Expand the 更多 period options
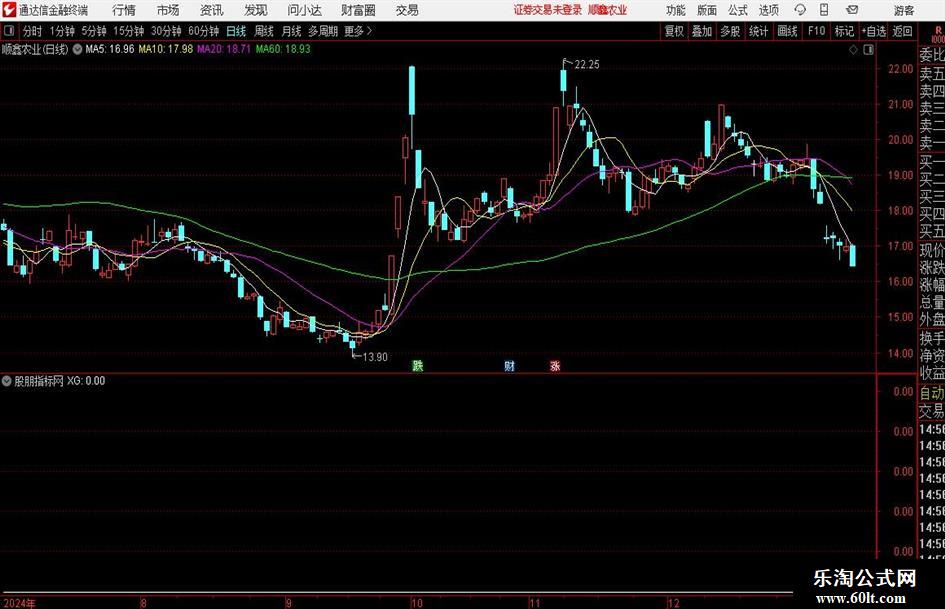 [x=359, y=31]
